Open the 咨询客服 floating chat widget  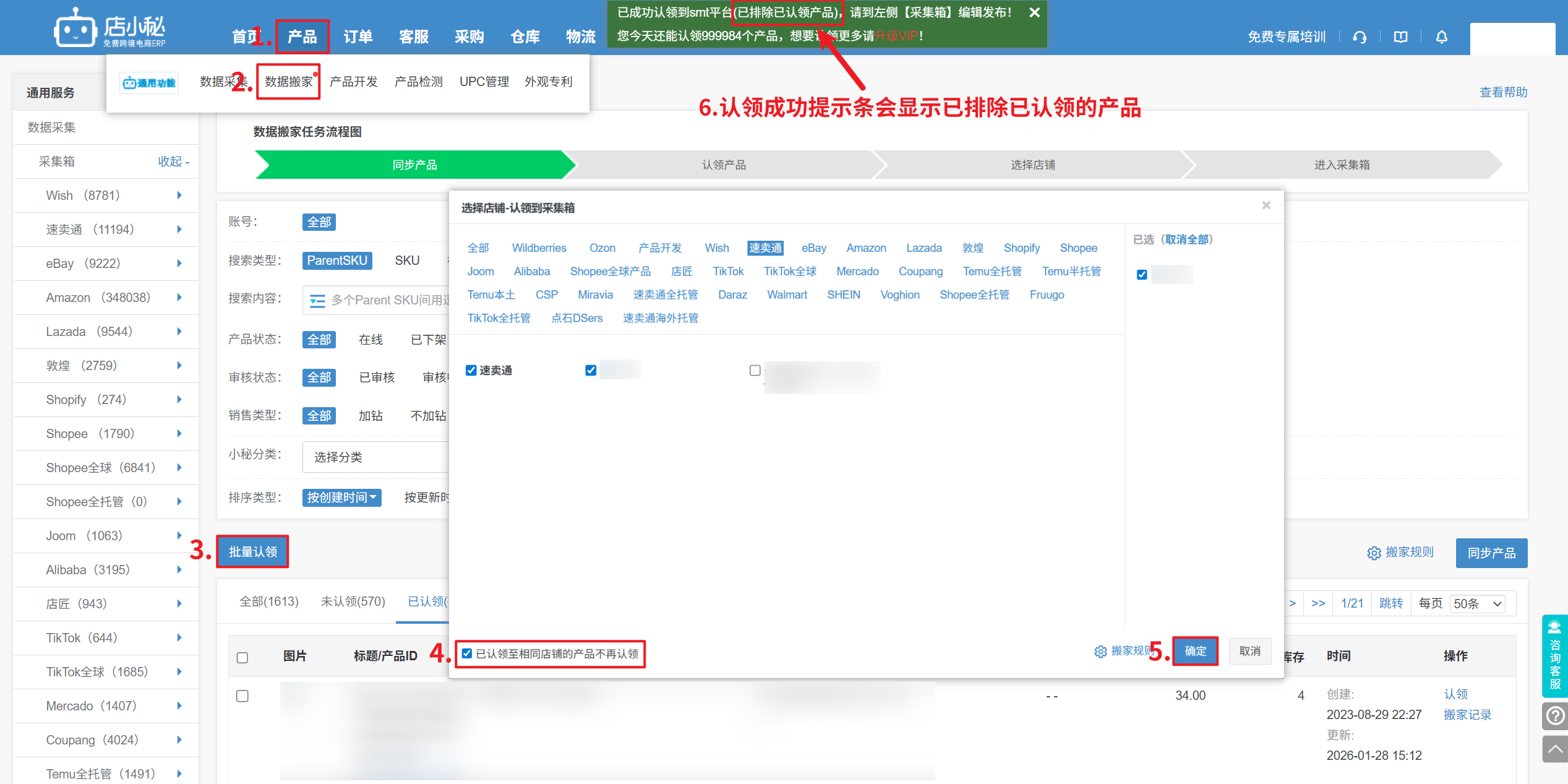[1554, 656]
